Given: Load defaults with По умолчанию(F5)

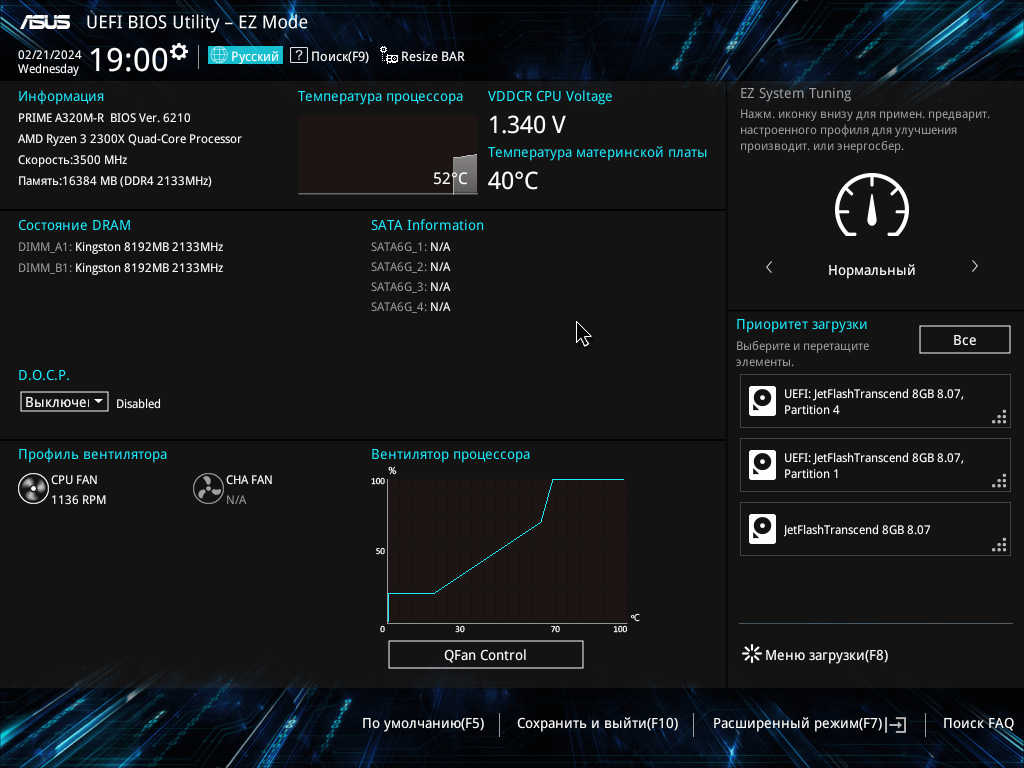Looking at the screenshot, I should click(423, 724).
